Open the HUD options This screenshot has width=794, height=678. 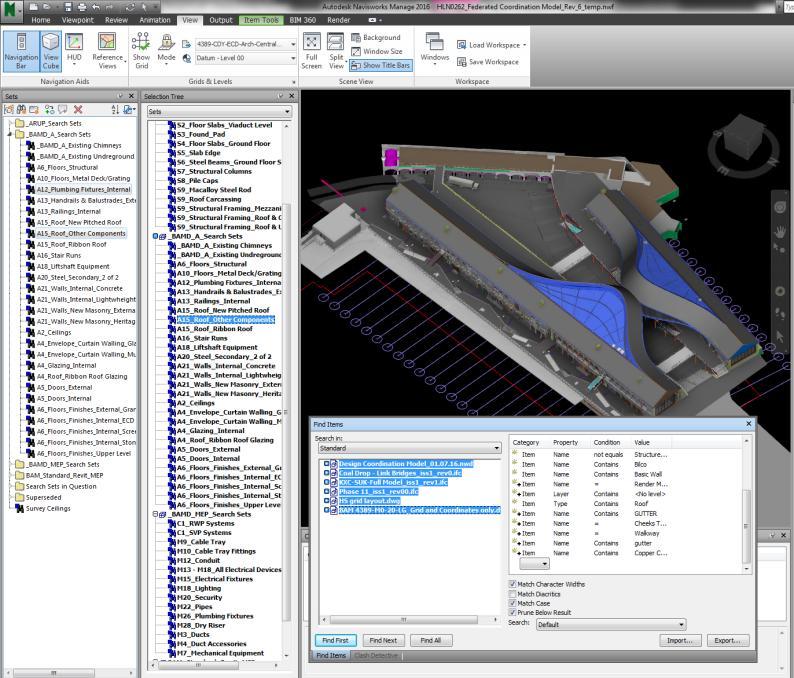(x=74, y=51)
